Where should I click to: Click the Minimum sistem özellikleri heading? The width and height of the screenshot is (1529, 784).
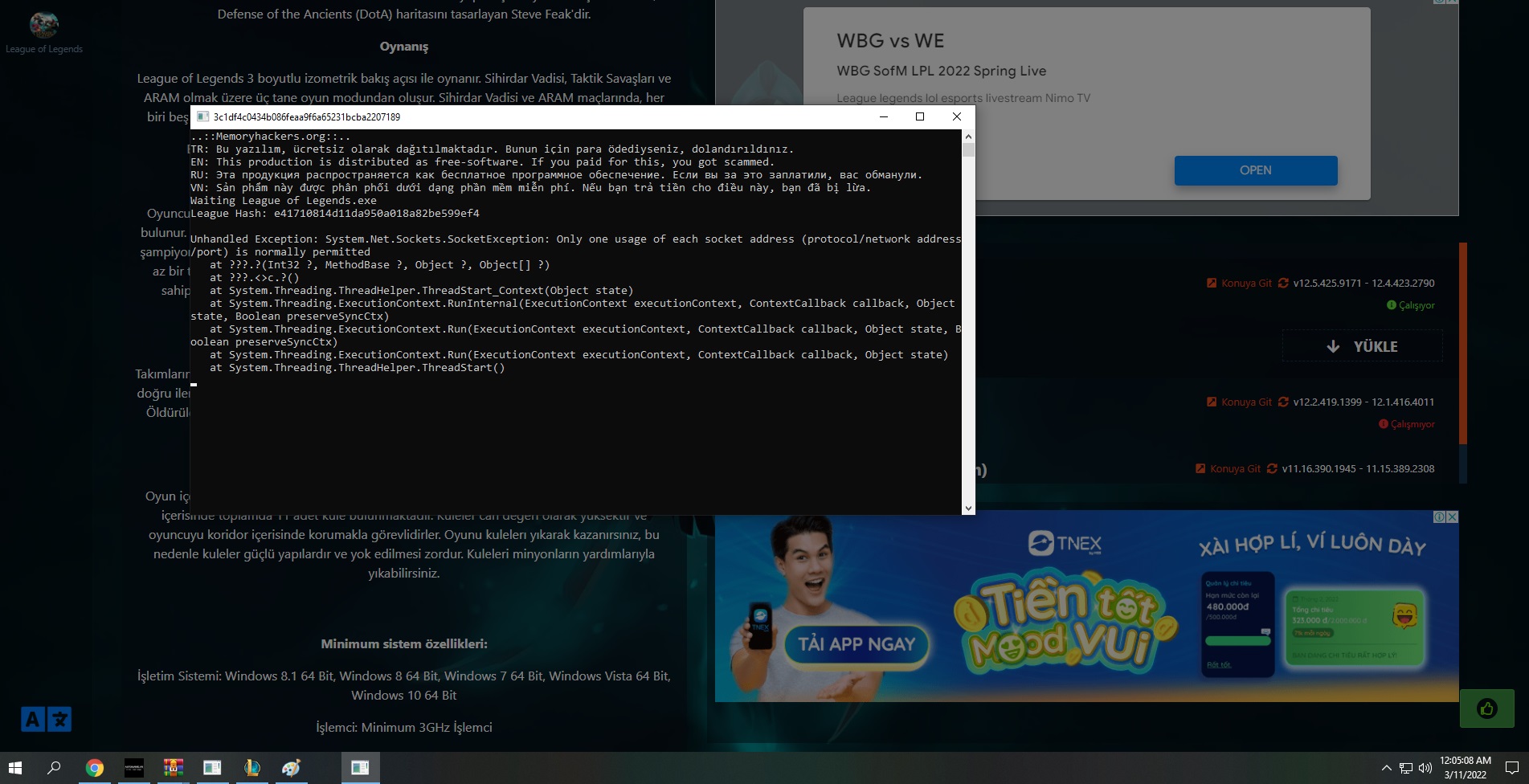click(x=404, y=644)
